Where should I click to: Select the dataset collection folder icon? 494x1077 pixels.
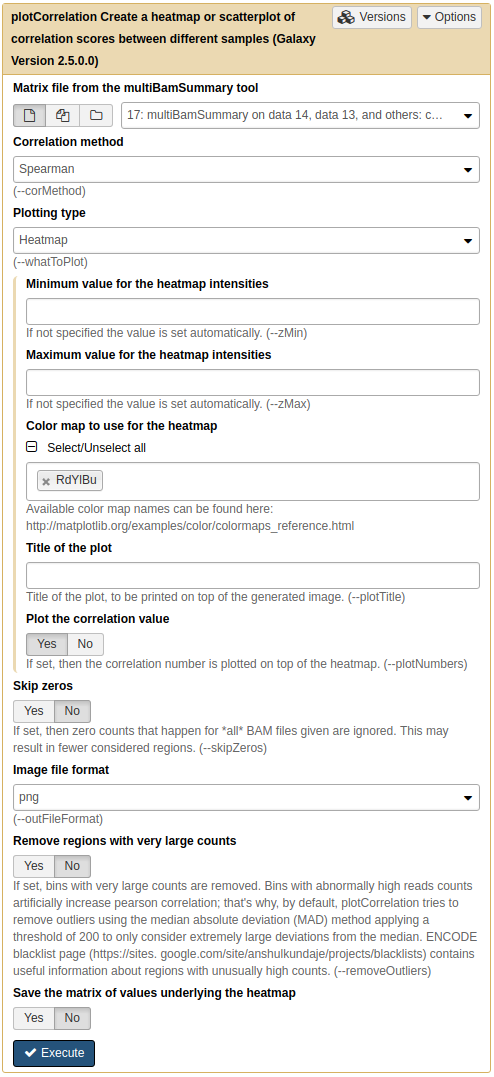click(x=96, y=115)
